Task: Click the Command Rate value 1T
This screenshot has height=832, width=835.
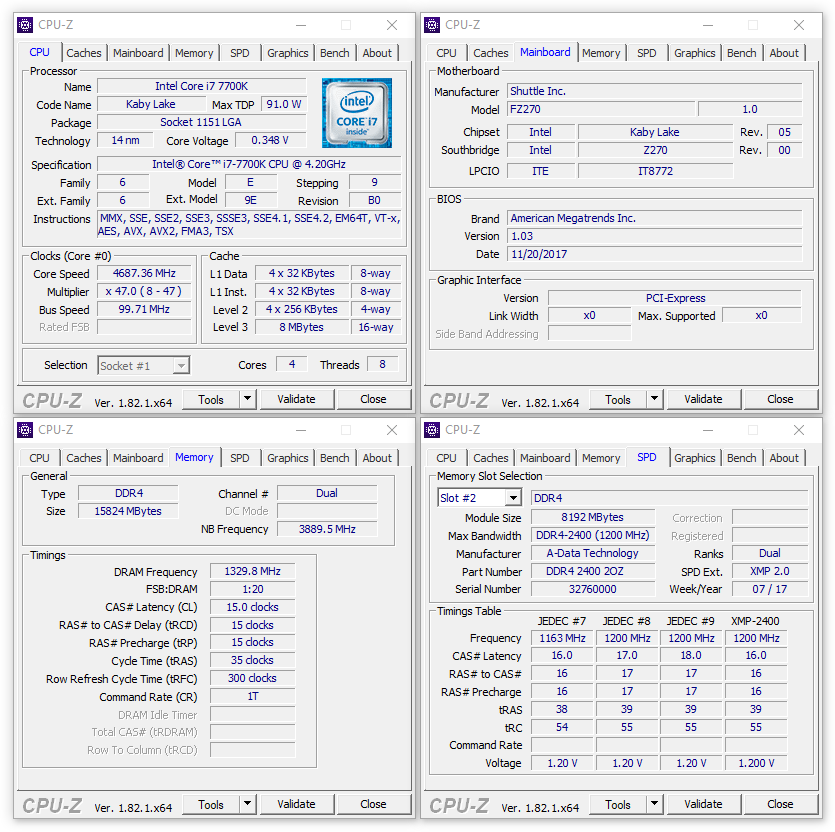Action: (252, 697)
